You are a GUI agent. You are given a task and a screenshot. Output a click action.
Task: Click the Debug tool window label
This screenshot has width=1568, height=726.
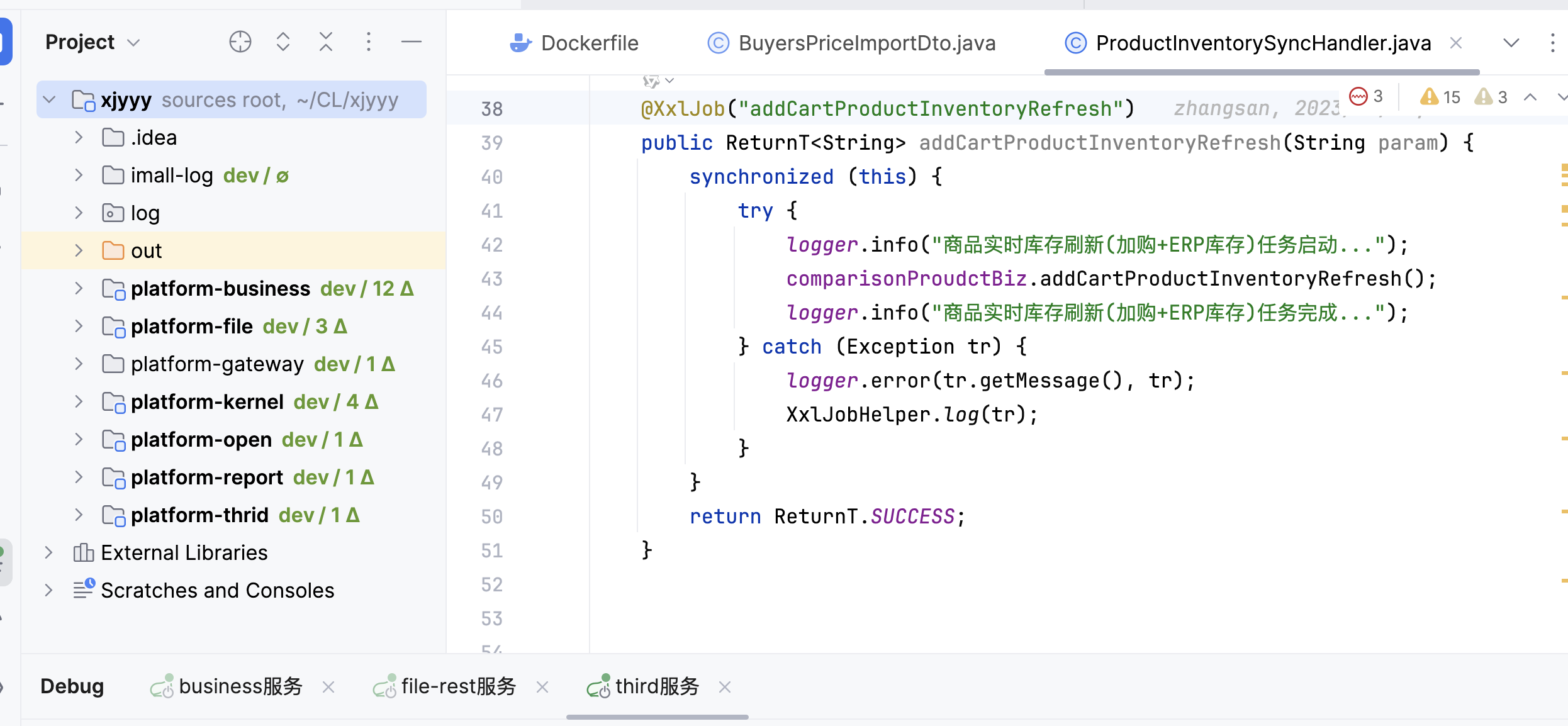(72, 686)
